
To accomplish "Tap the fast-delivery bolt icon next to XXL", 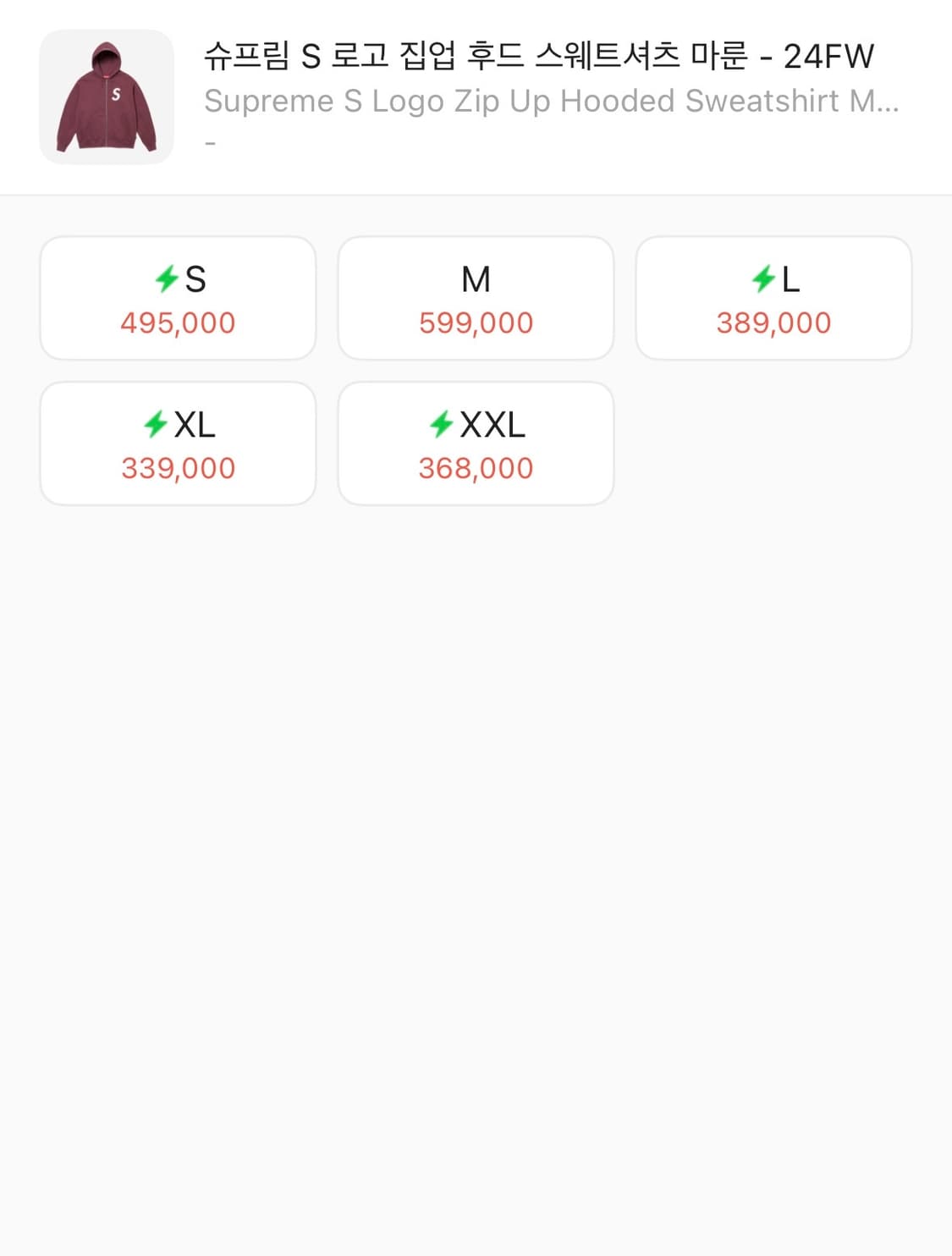I will pos(441,424).
